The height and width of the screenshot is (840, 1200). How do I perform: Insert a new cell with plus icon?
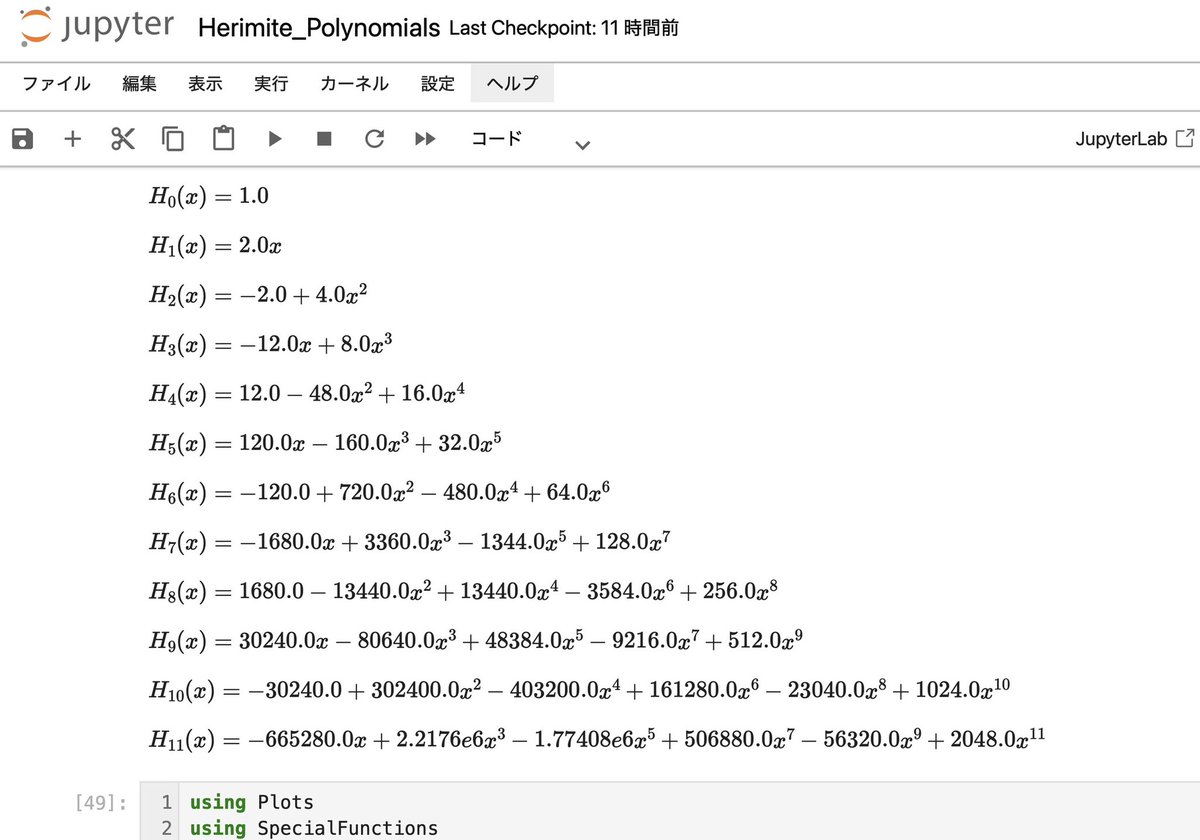(x=72, y=139)
